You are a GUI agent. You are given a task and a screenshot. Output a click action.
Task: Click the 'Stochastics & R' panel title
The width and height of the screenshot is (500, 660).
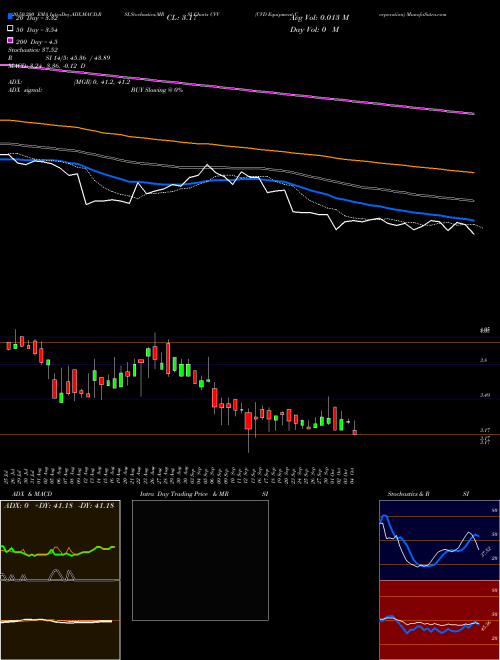point(409,494)
